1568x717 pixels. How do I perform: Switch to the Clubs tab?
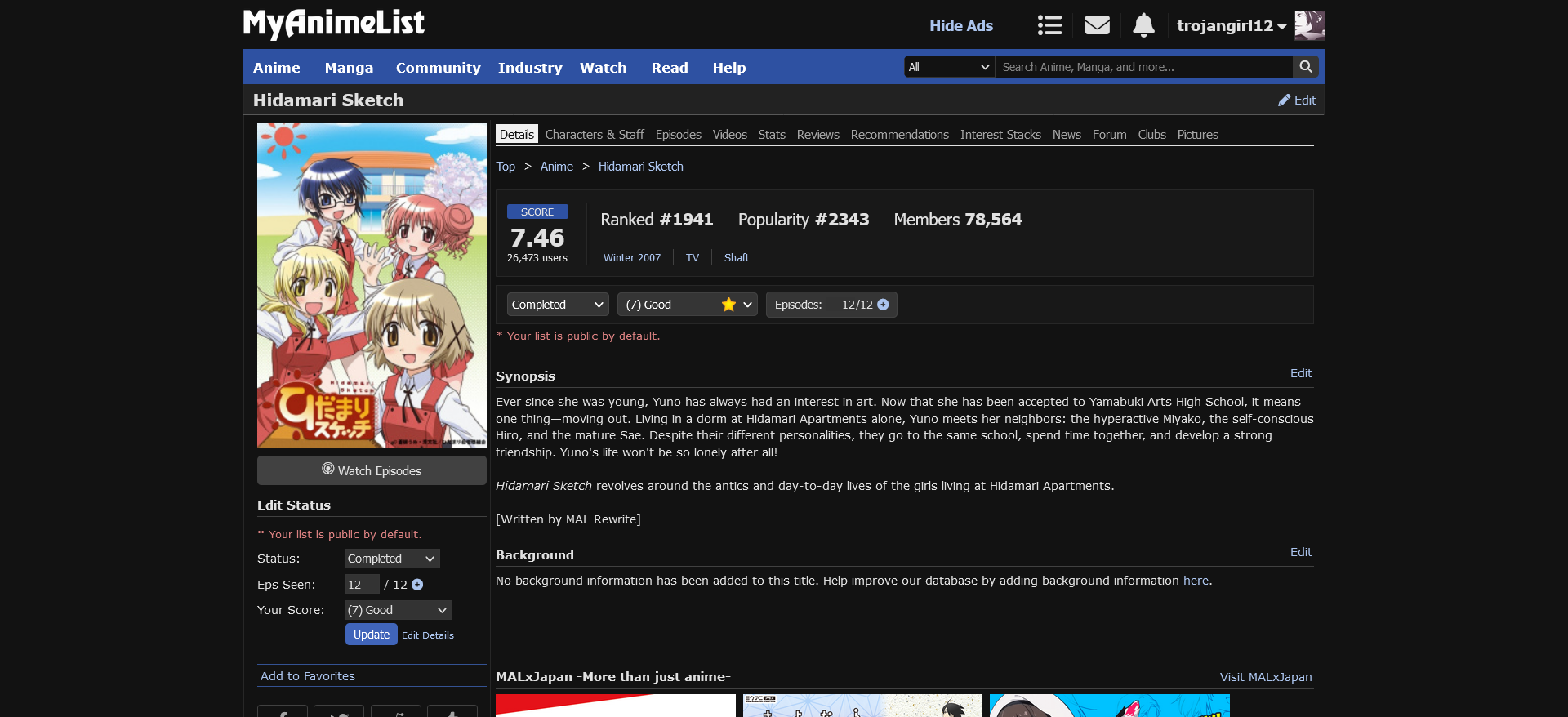coord(1152,135)
